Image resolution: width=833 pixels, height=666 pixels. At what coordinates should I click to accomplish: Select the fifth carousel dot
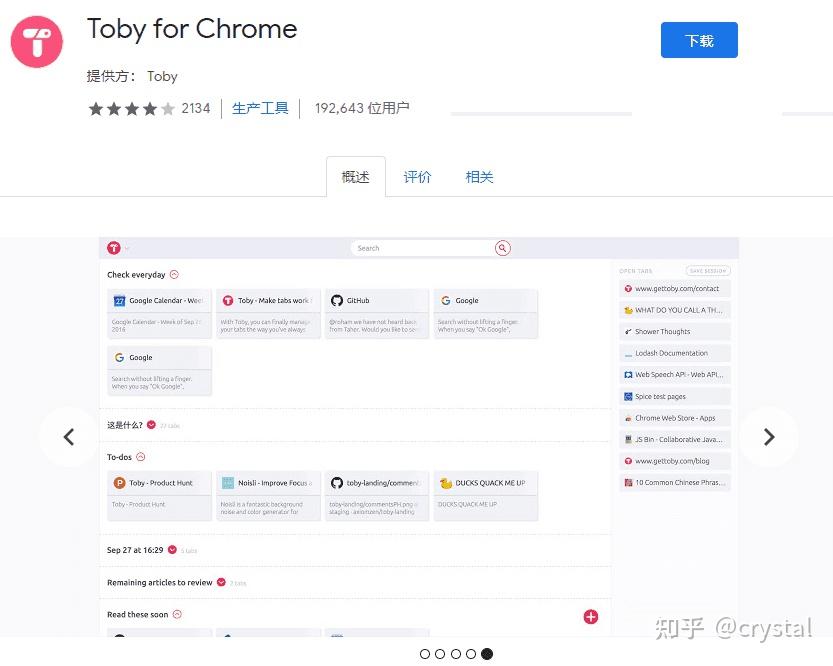point(487,654)
